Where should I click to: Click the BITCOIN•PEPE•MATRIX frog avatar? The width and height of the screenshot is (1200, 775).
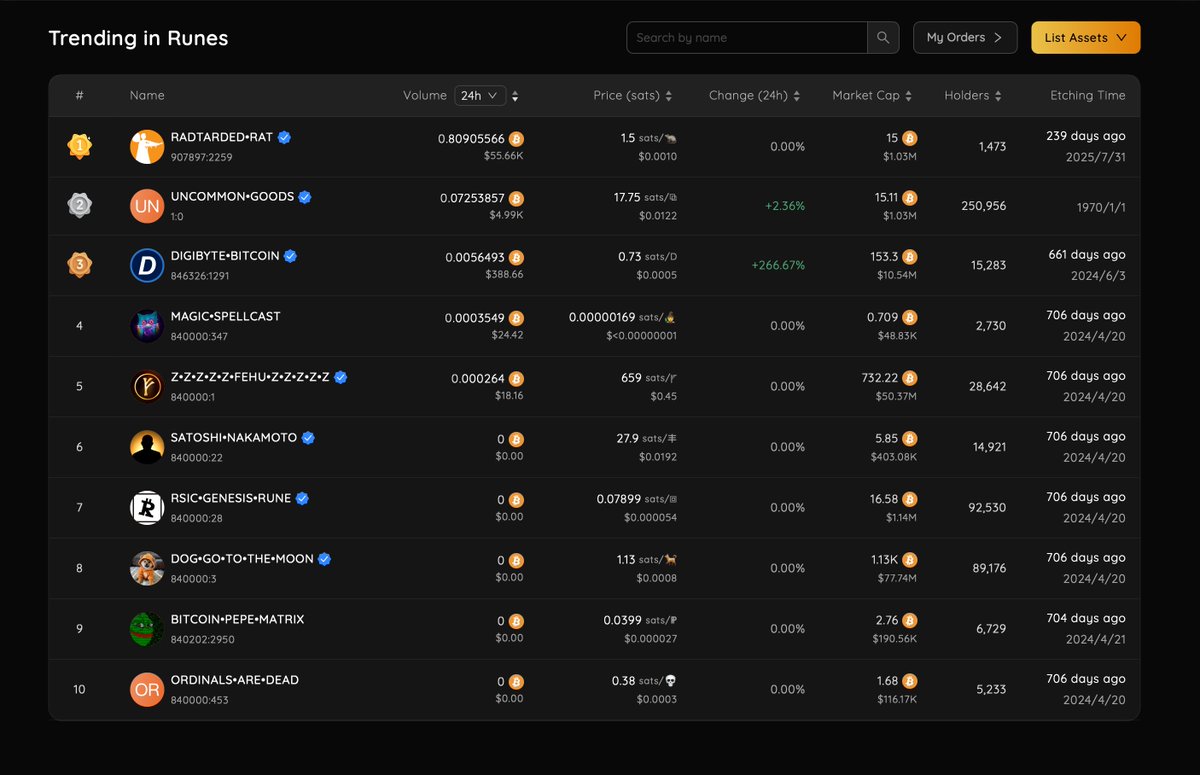tap(147, 629)
